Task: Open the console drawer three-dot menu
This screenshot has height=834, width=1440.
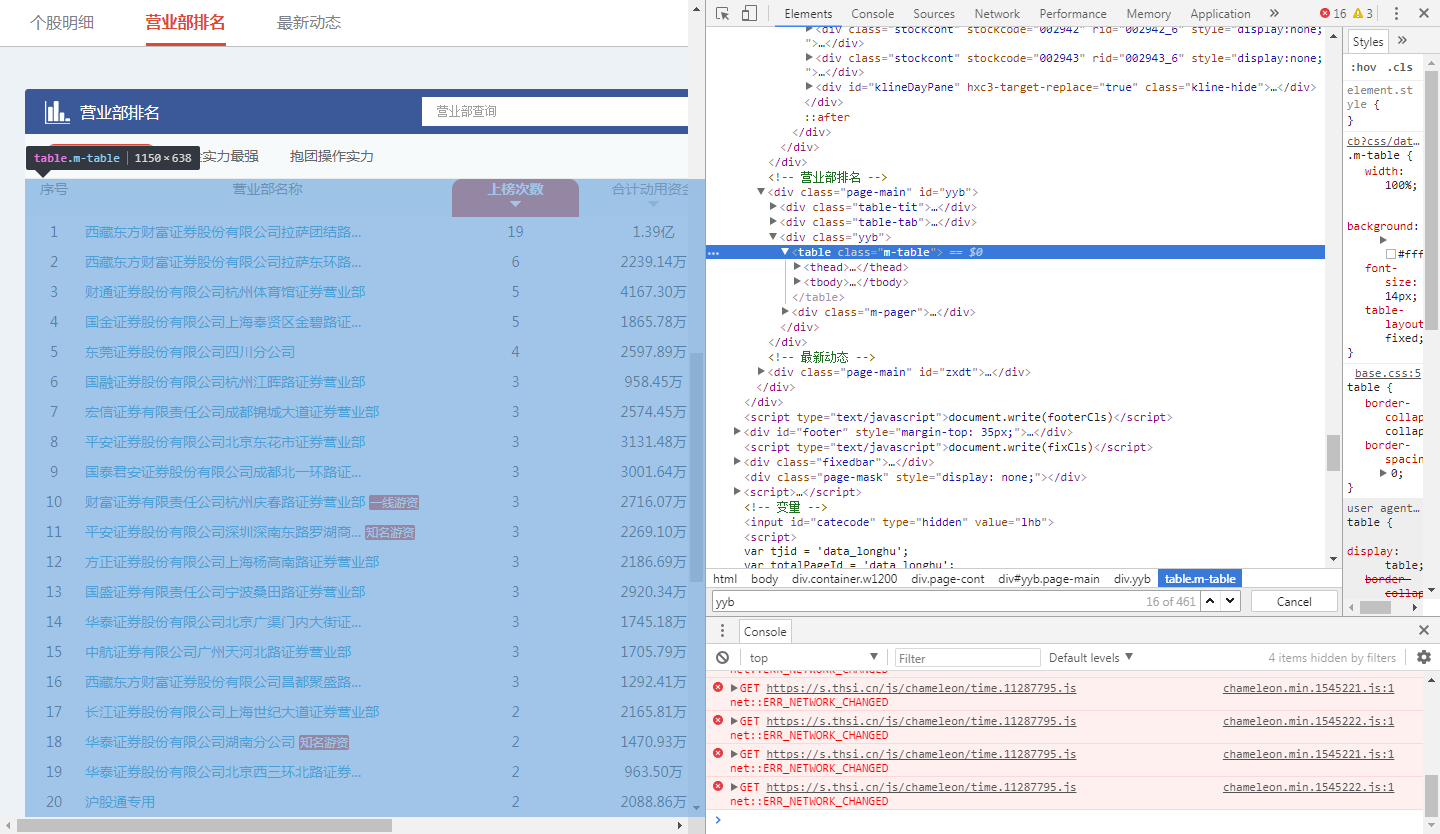Action: [724, 630]
